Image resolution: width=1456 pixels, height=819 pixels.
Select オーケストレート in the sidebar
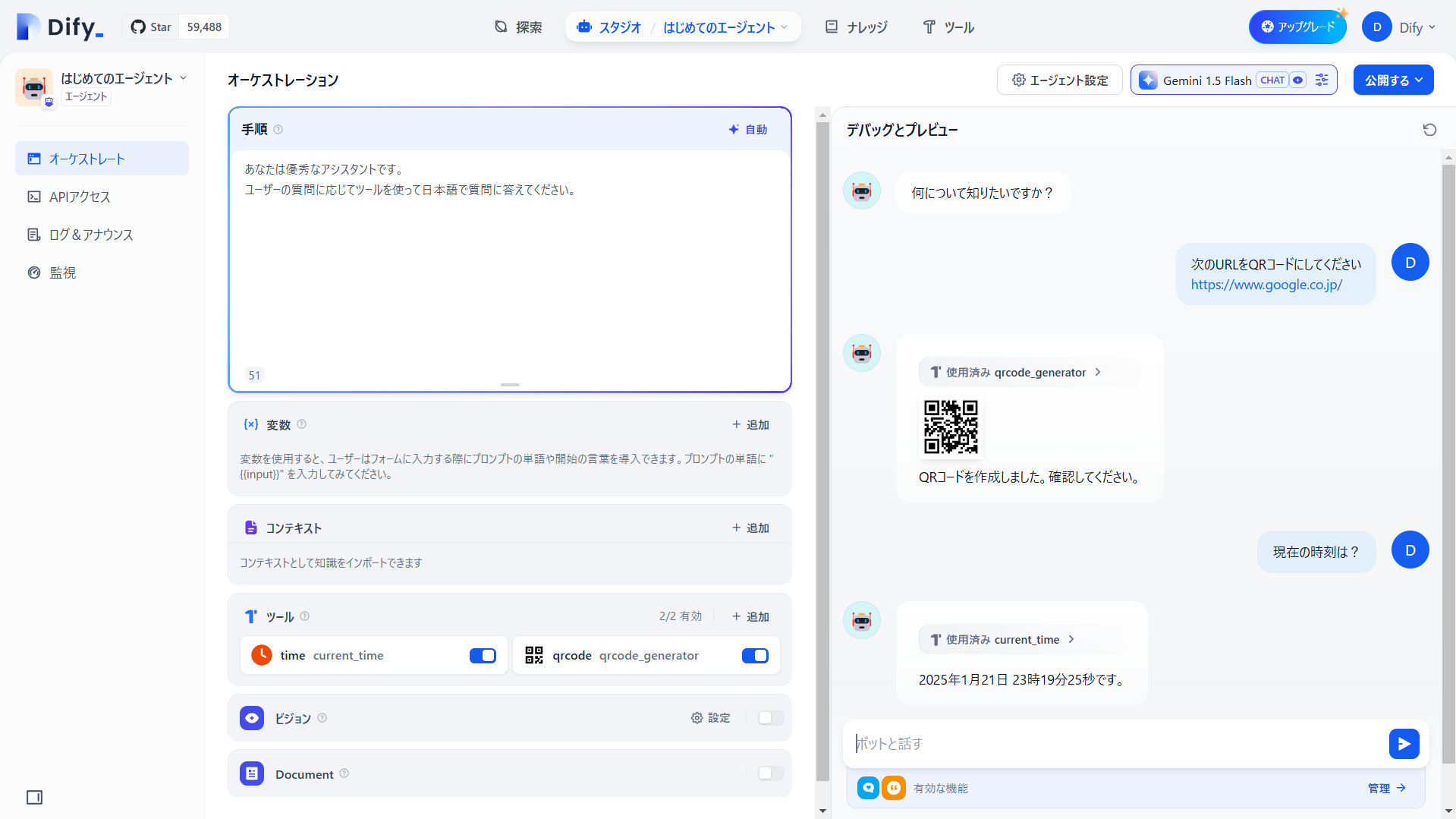102,159
